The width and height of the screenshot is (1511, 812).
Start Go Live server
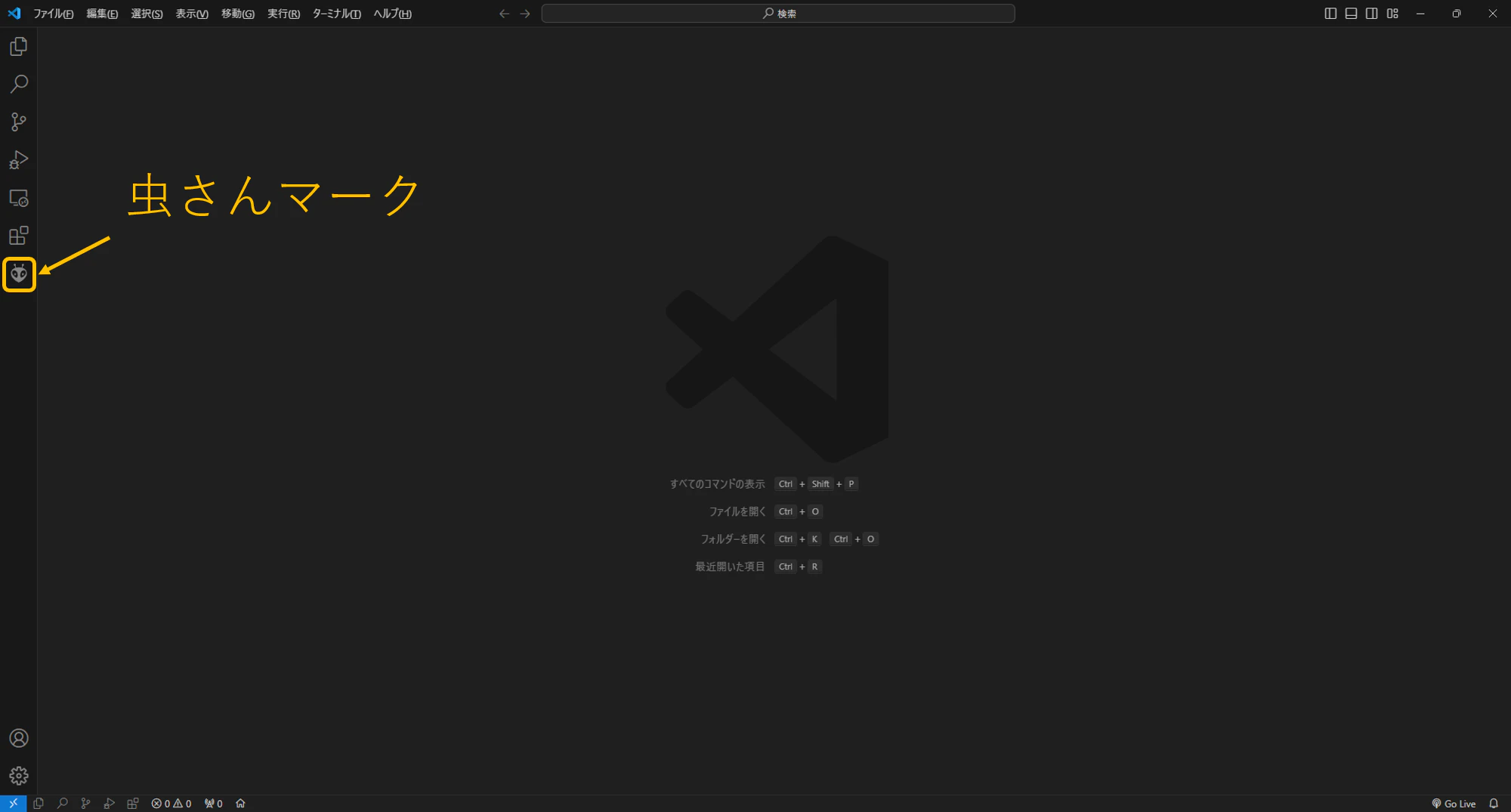[1454, 804]
